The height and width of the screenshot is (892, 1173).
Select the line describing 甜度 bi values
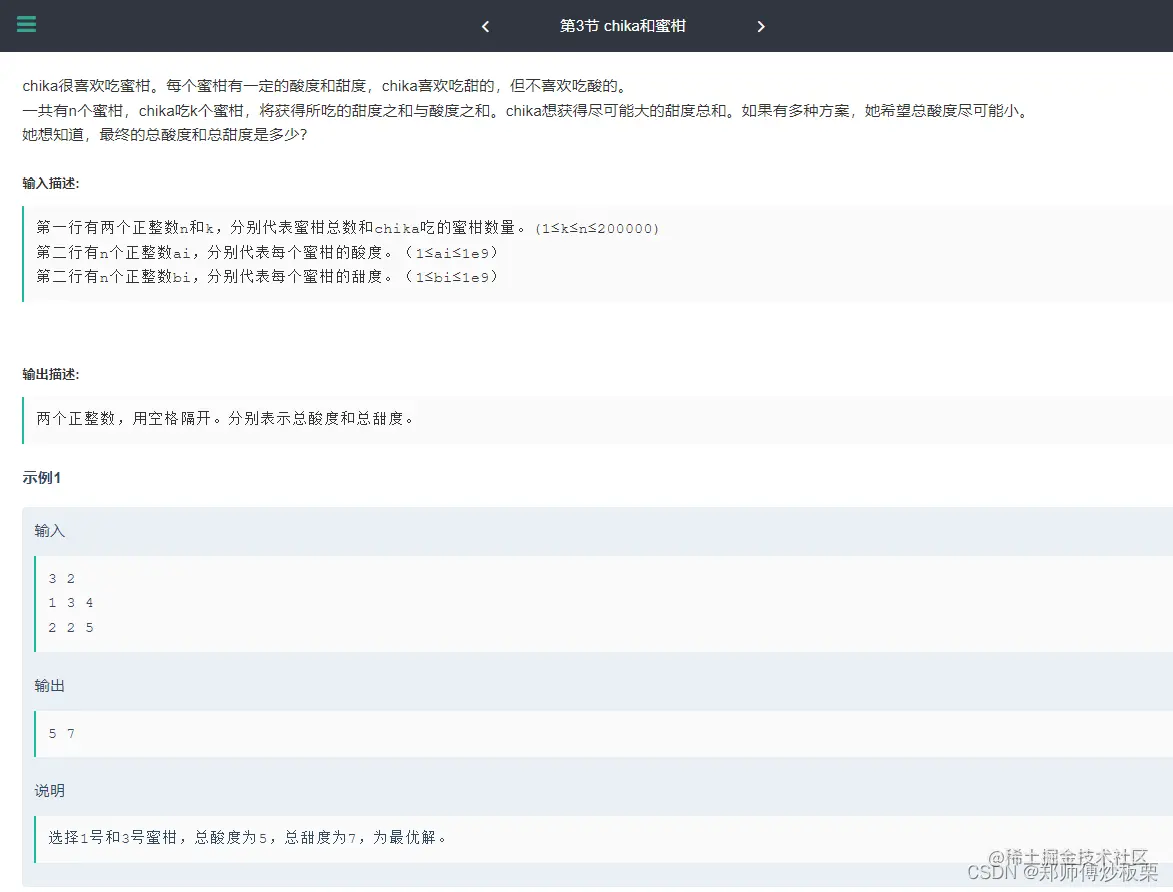(x=267, y=276)
